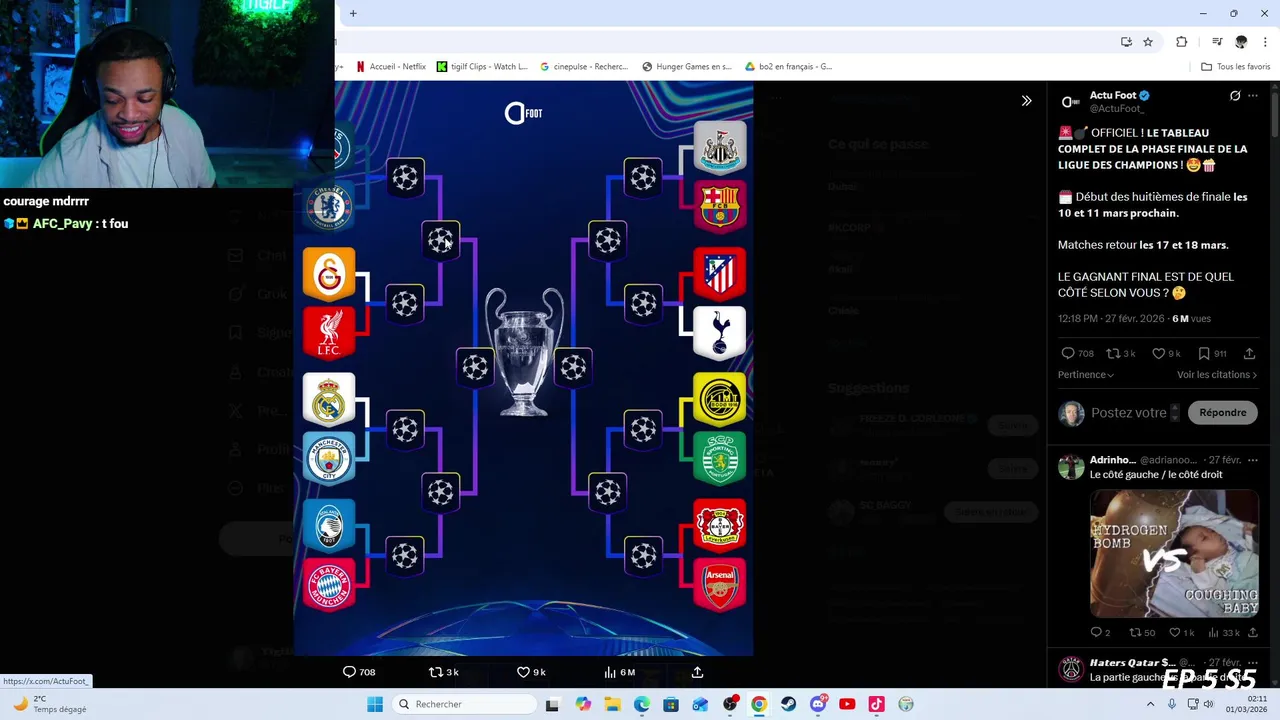The width and height of the screenshot is (1280, 720).
Task: Open the cinepulse search bookmark
Action: pos(584,67)
